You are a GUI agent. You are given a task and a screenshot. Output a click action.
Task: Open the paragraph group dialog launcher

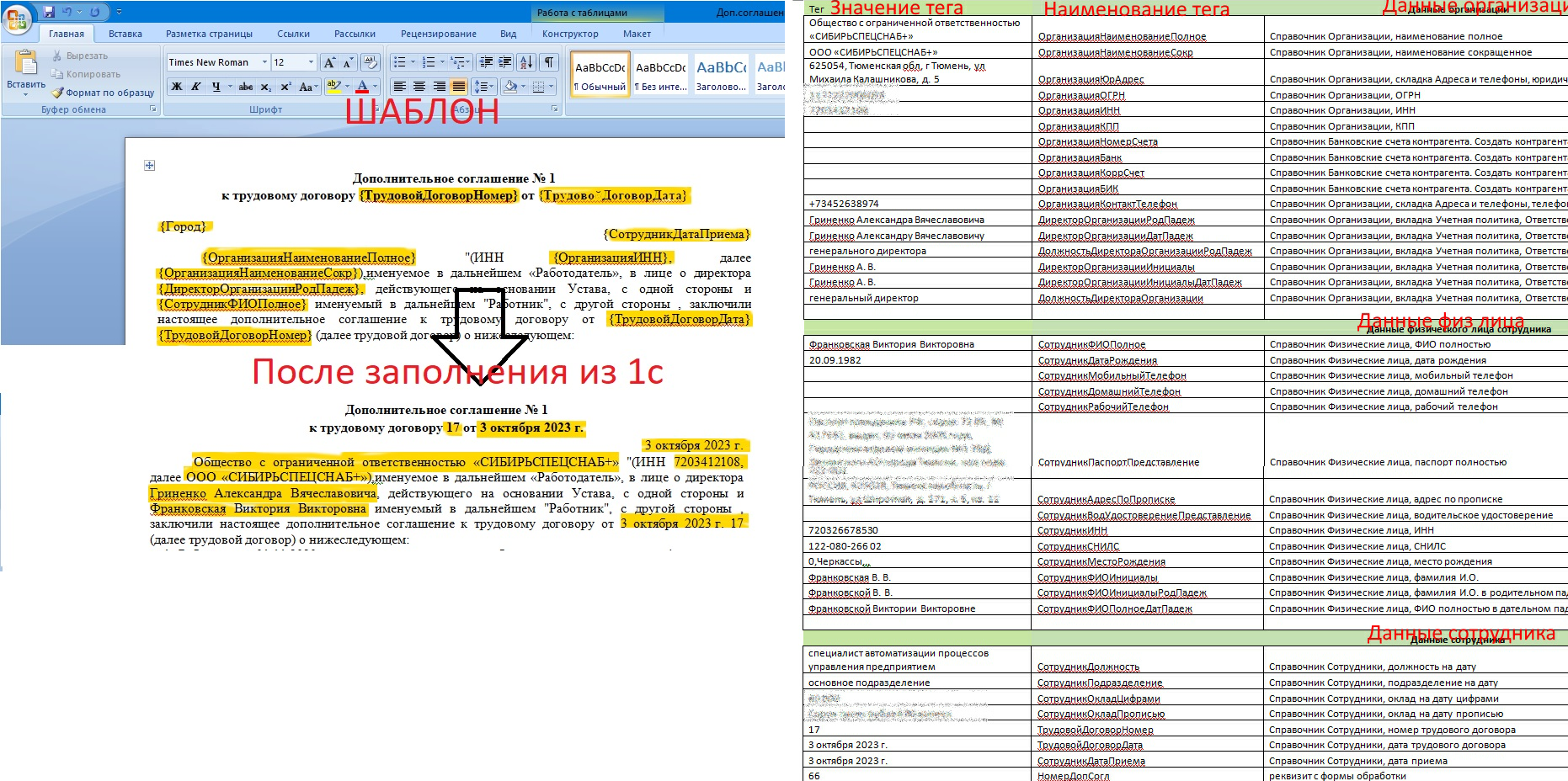(555, 109)
